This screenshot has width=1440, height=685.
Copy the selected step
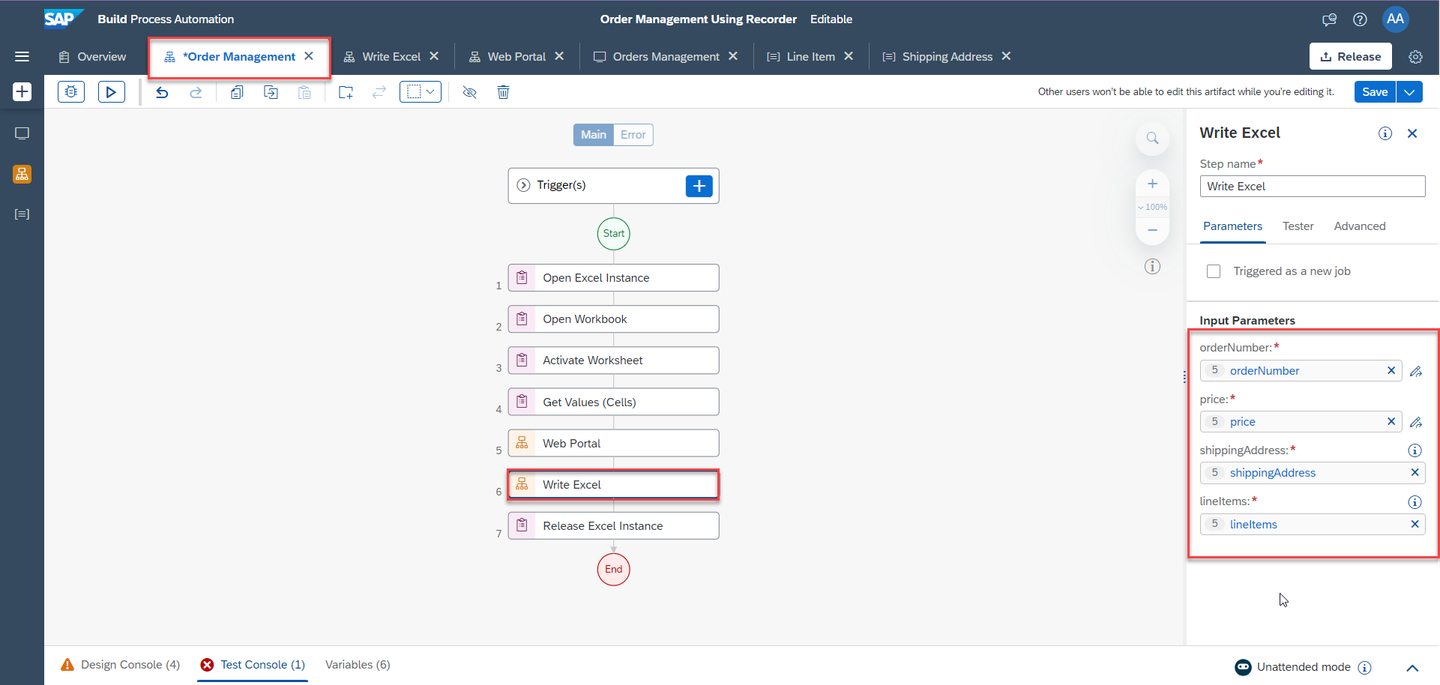(237, 92)
